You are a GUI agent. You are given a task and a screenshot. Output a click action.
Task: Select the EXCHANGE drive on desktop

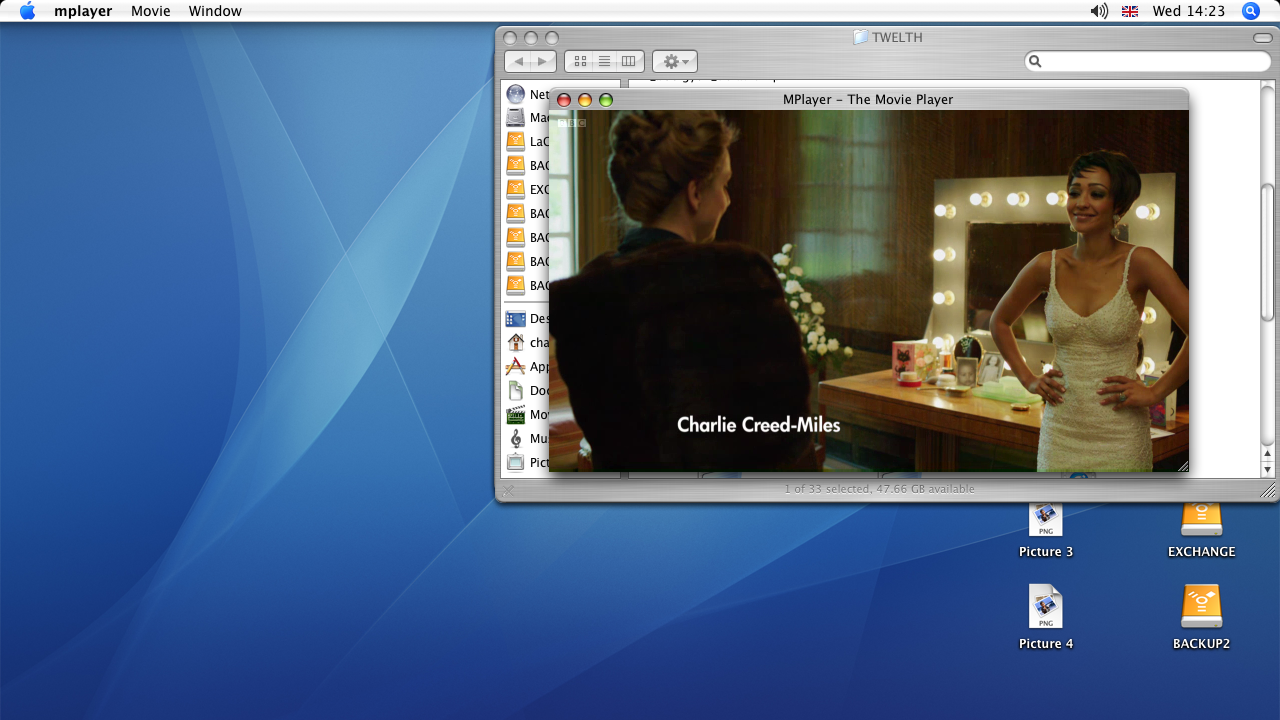pyautogui.click(x=1202, y=530)
